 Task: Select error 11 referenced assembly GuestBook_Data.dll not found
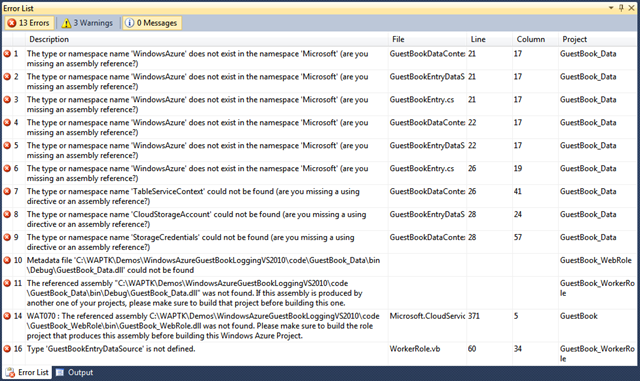click(195, 293)
